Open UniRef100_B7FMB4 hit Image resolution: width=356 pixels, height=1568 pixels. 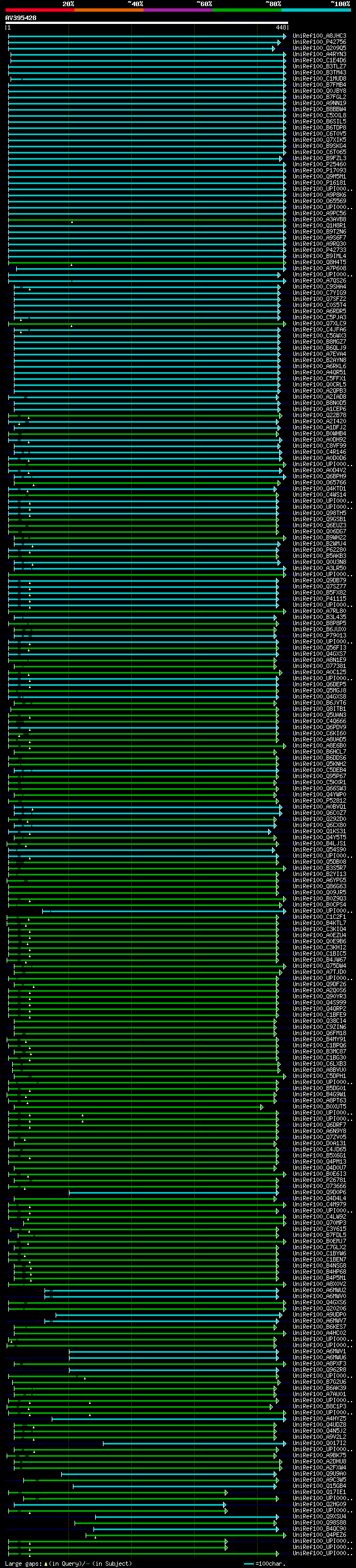319,85
